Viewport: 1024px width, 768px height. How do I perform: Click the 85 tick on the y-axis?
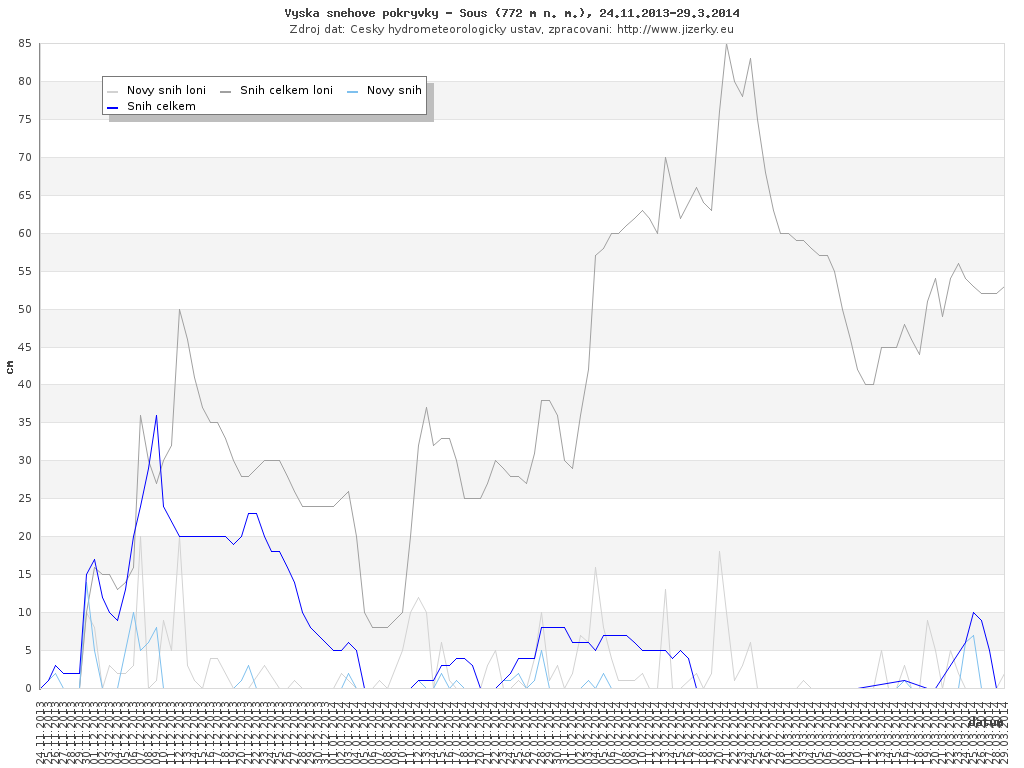25,44
